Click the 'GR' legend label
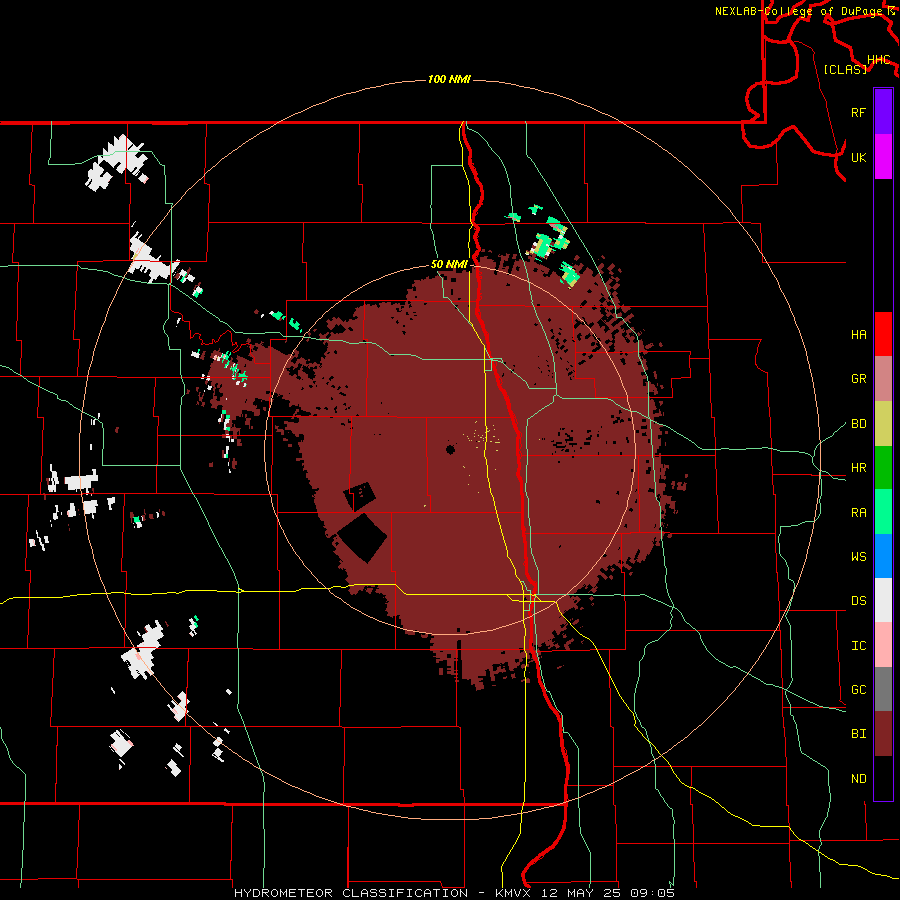 pos(859,379)
